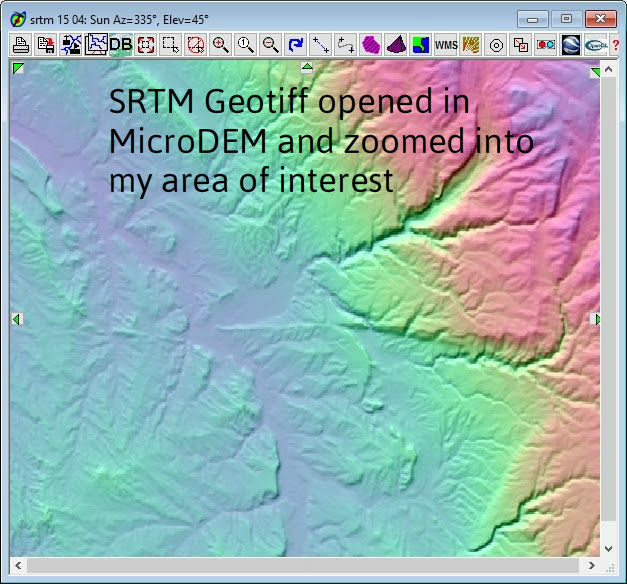Minimize the srtm 15 04 map window
Image resolution: width=627 pixels, height=584 pixels.
[532, 19]
